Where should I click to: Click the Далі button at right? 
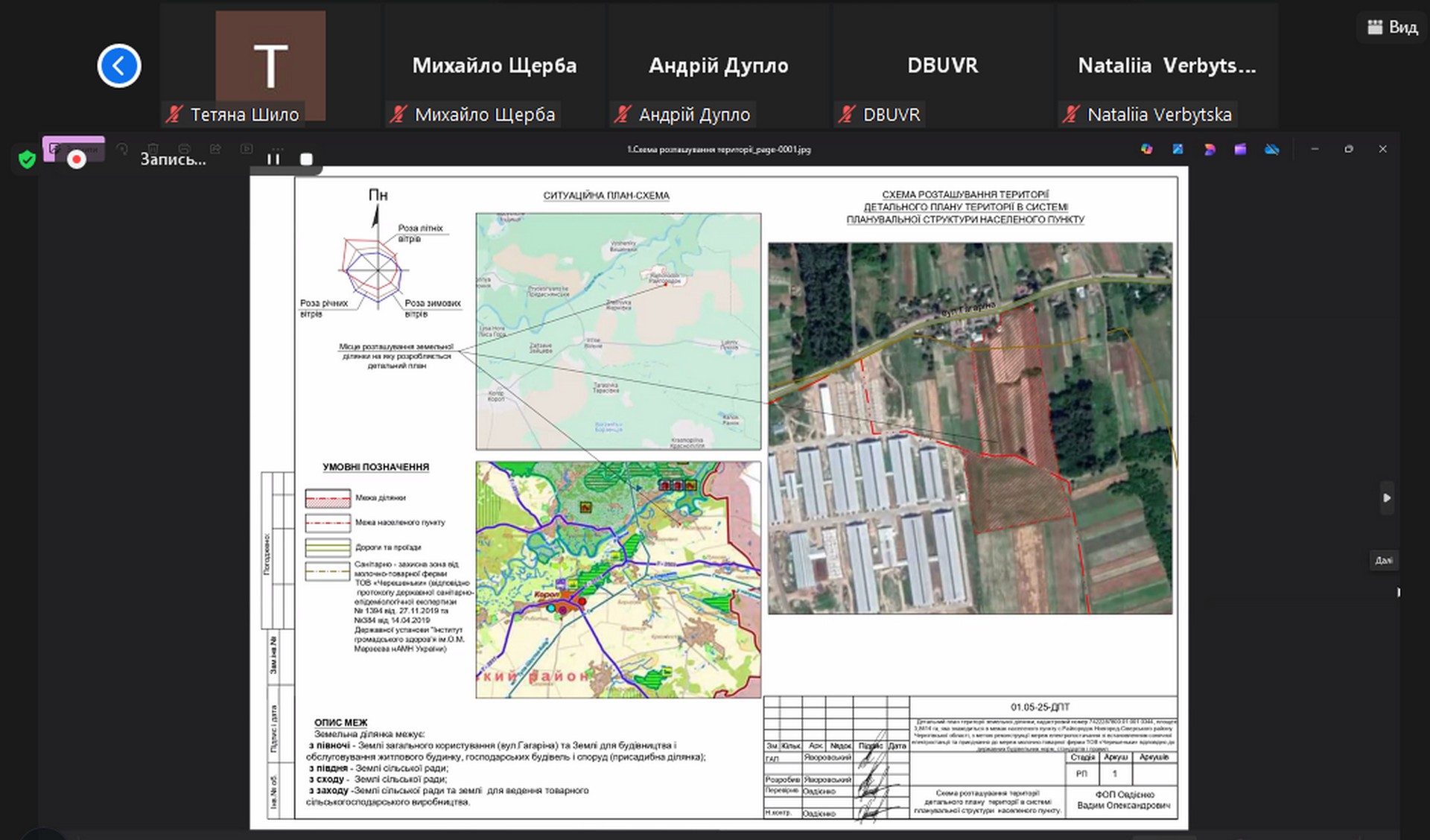[1383, 560]
